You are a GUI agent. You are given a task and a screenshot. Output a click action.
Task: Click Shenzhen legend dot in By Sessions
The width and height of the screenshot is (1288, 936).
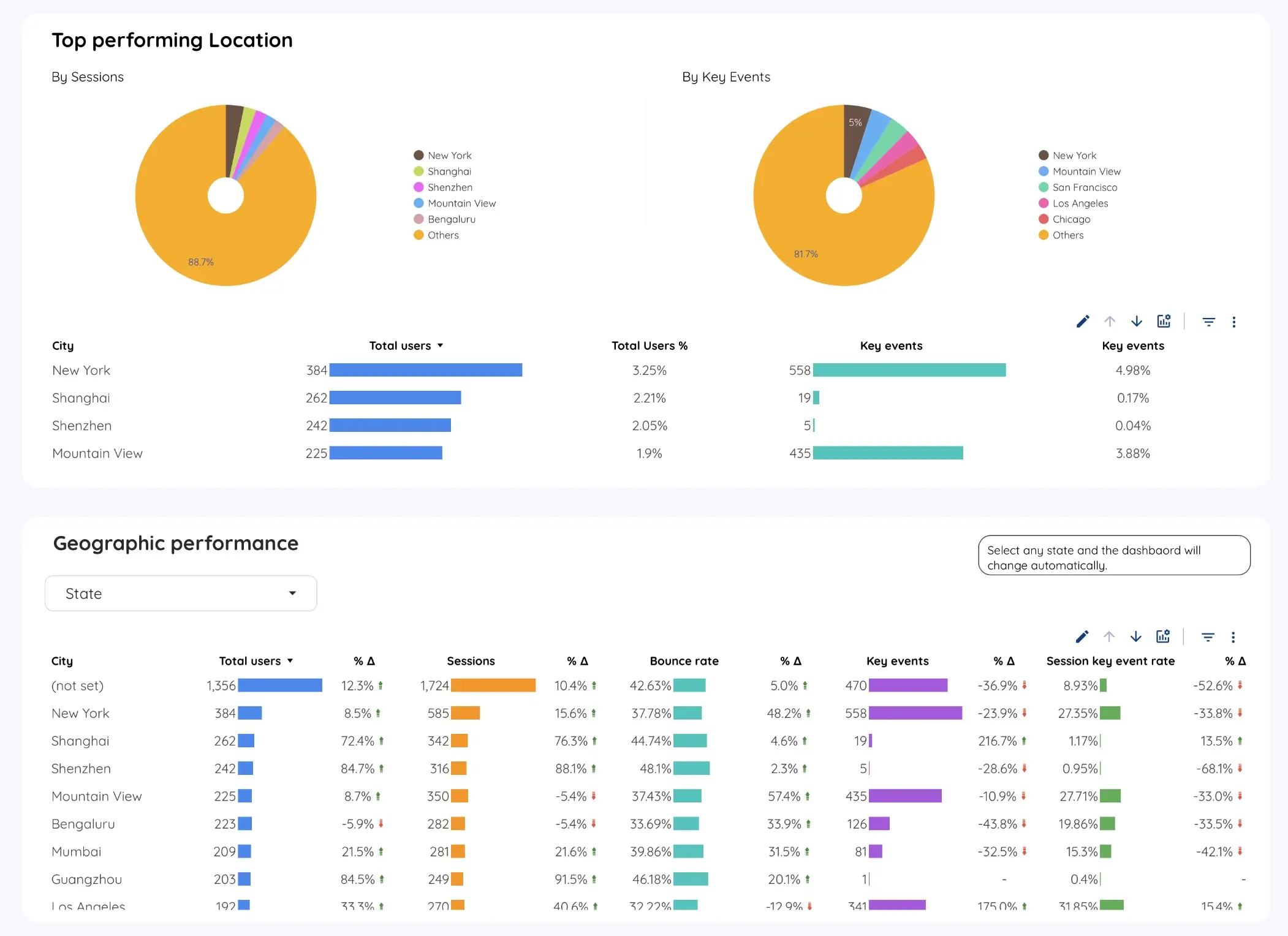(x=419, y=187)
